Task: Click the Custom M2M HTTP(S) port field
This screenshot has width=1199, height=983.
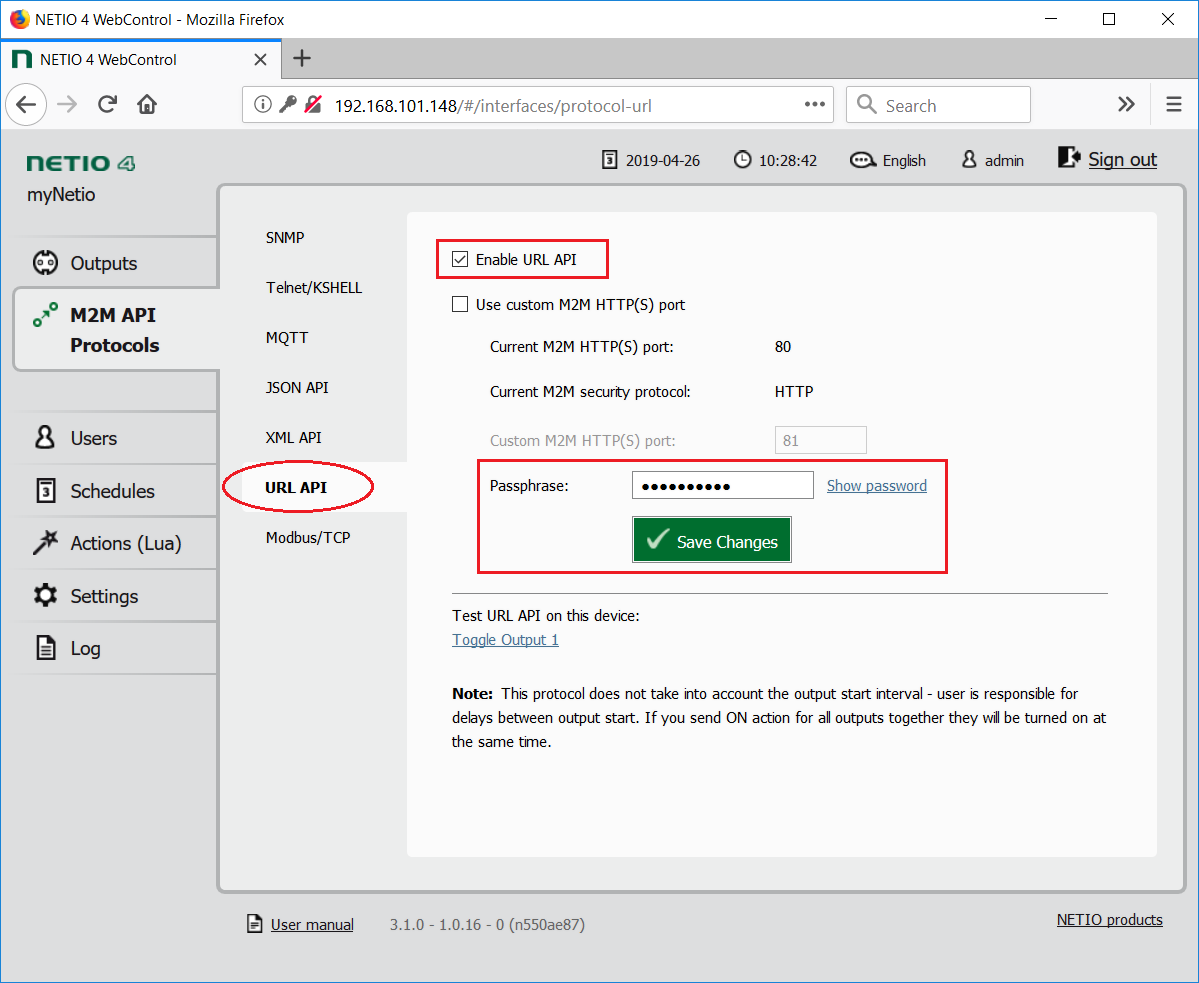Action: (820, 440)
